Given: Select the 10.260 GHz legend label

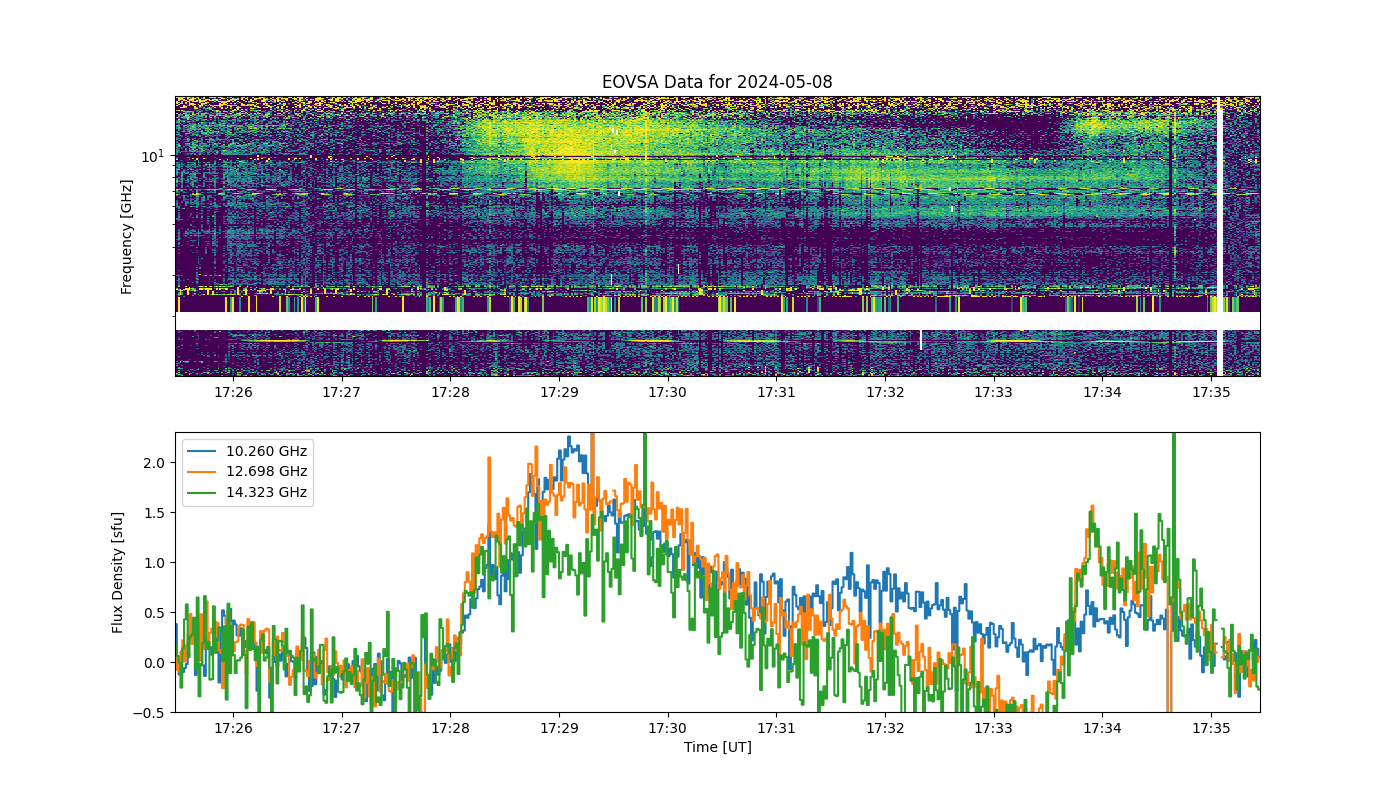Looking at the screenshot, I should [x=267, y=450].
